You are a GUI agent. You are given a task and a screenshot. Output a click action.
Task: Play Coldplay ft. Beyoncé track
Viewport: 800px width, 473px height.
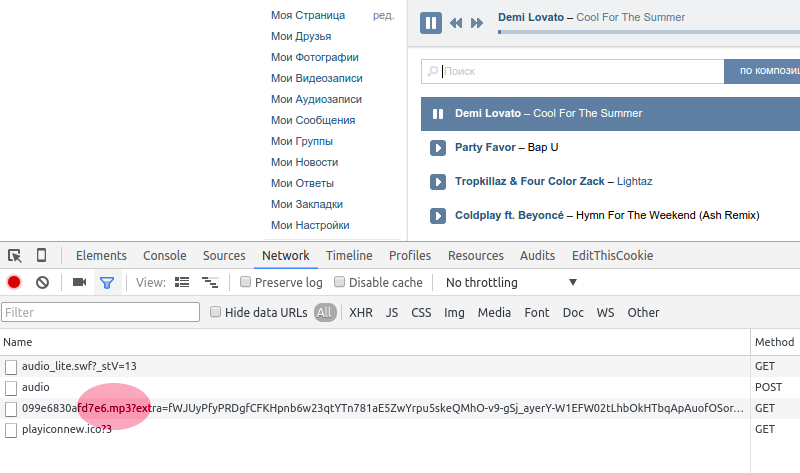[438, 216]
